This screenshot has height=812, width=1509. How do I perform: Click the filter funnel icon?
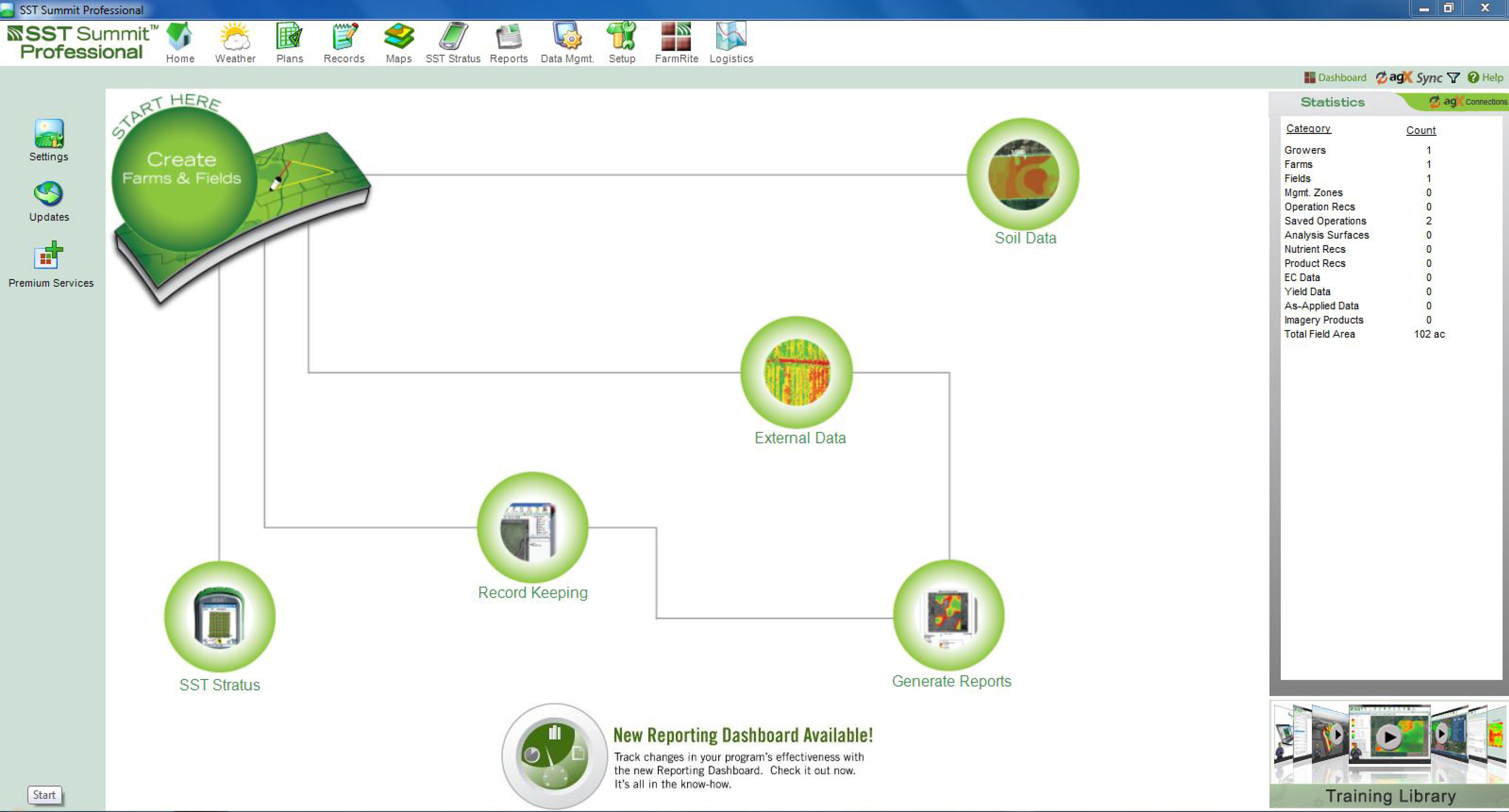coord(1453,78)
